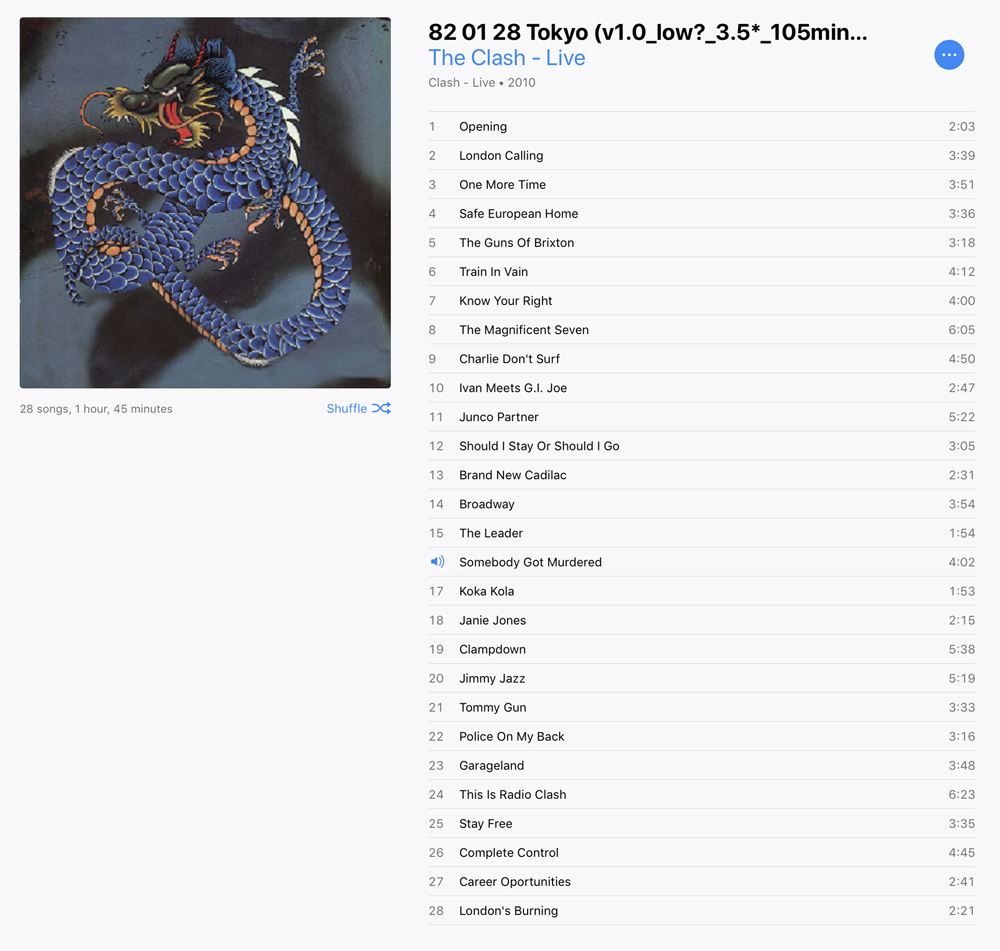Open The Clash - Live artist link
Image resolution: width=1000 pixels, height=951 pixels.
tap(506, 57)
